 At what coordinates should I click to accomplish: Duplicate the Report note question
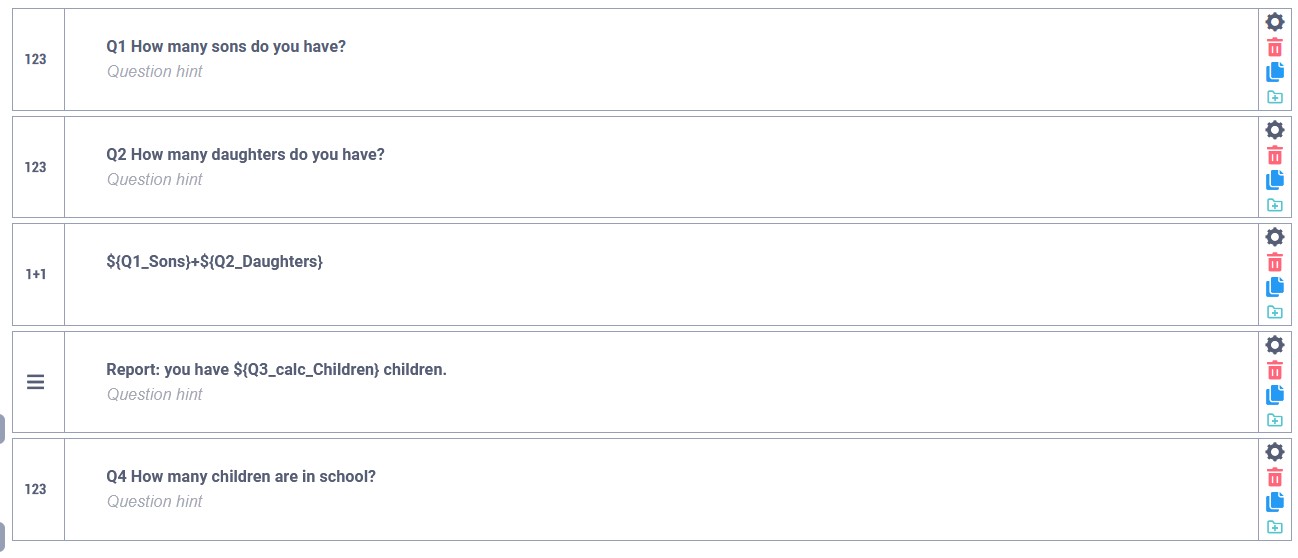(x=1274, y=395)
